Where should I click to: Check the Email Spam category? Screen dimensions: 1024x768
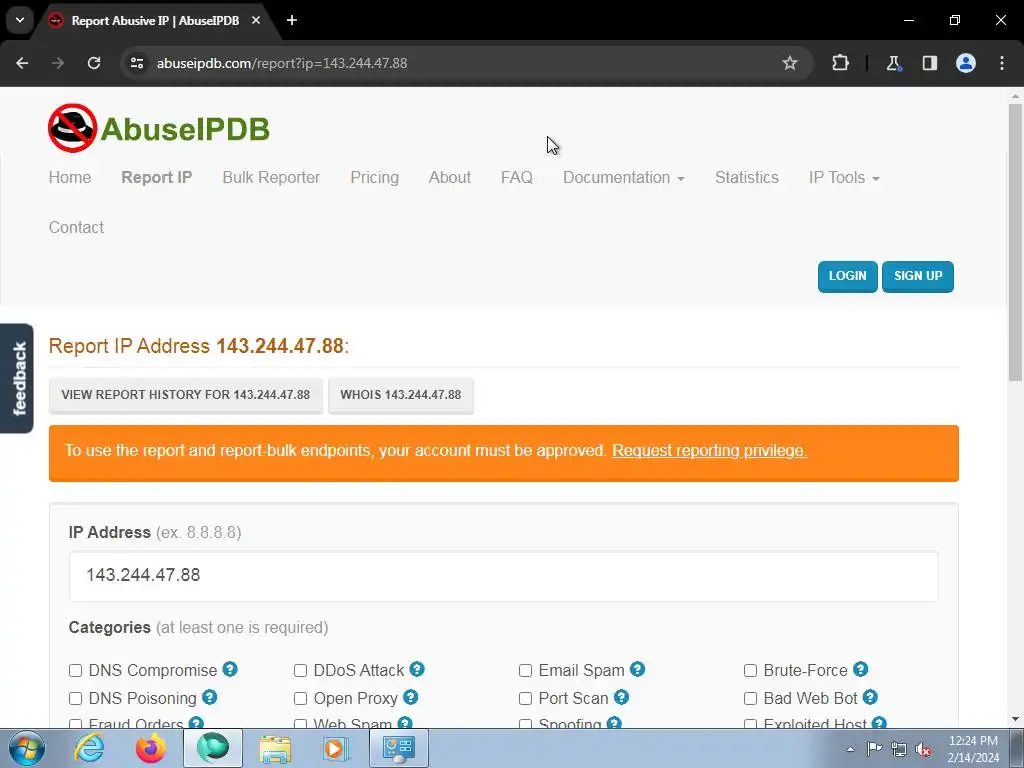525,671
